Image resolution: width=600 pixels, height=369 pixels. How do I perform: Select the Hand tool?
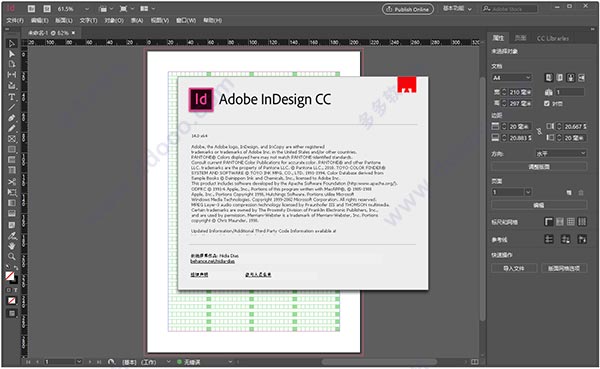click(x=11, y=246)
